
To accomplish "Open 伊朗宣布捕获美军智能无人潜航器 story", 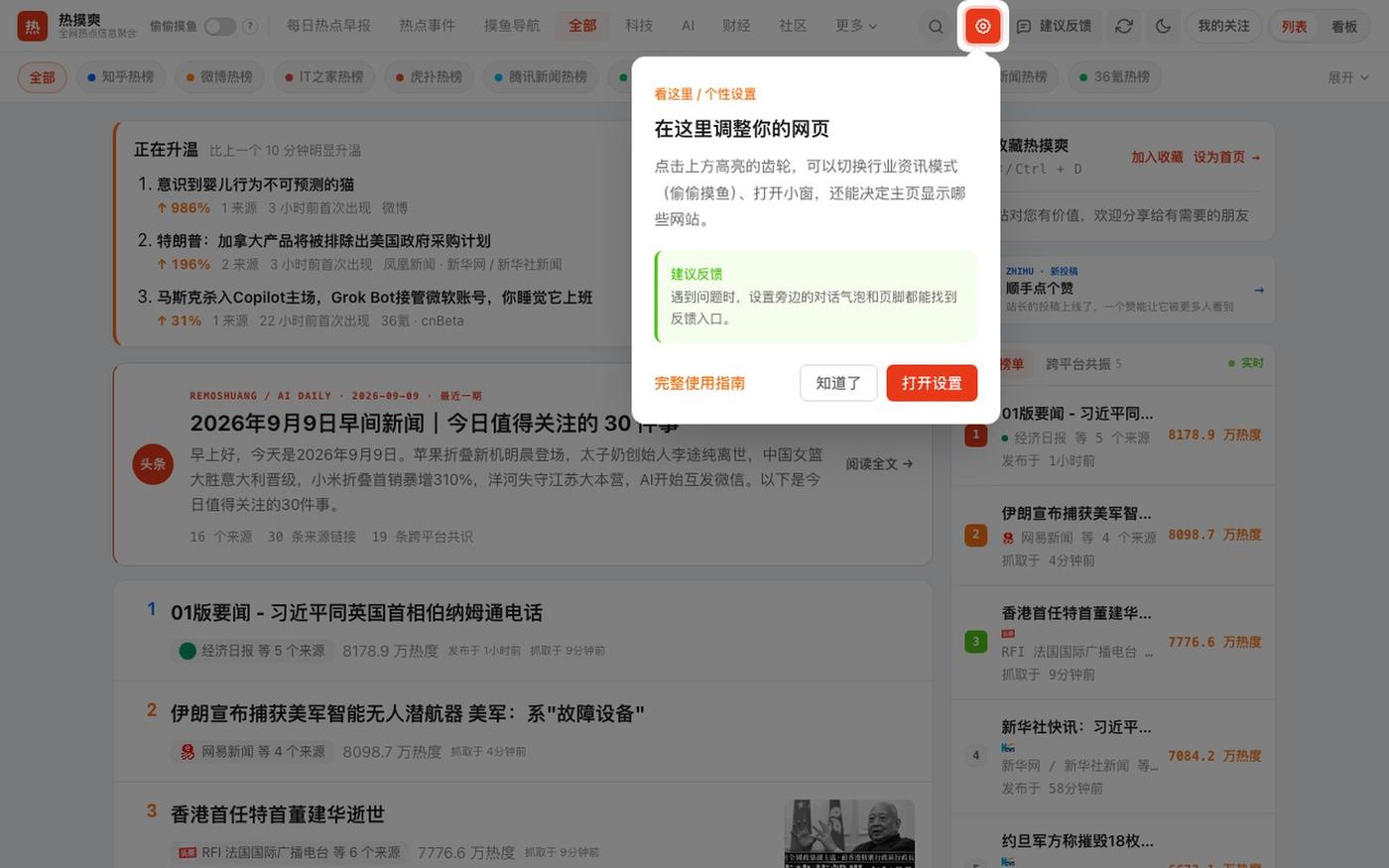I will point(408,713).
